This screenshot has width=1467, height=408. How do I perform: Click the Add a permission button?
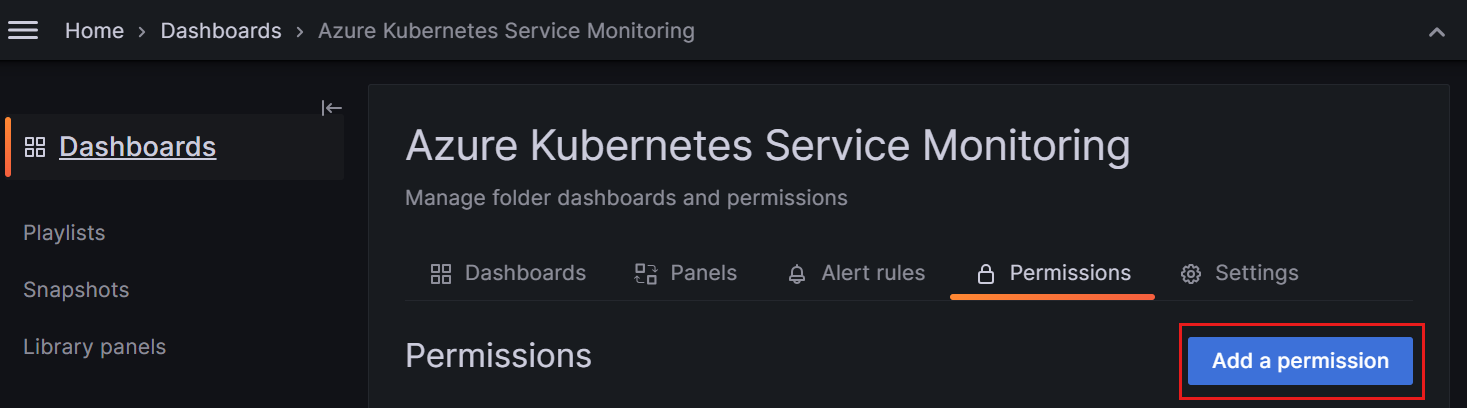1300,361
